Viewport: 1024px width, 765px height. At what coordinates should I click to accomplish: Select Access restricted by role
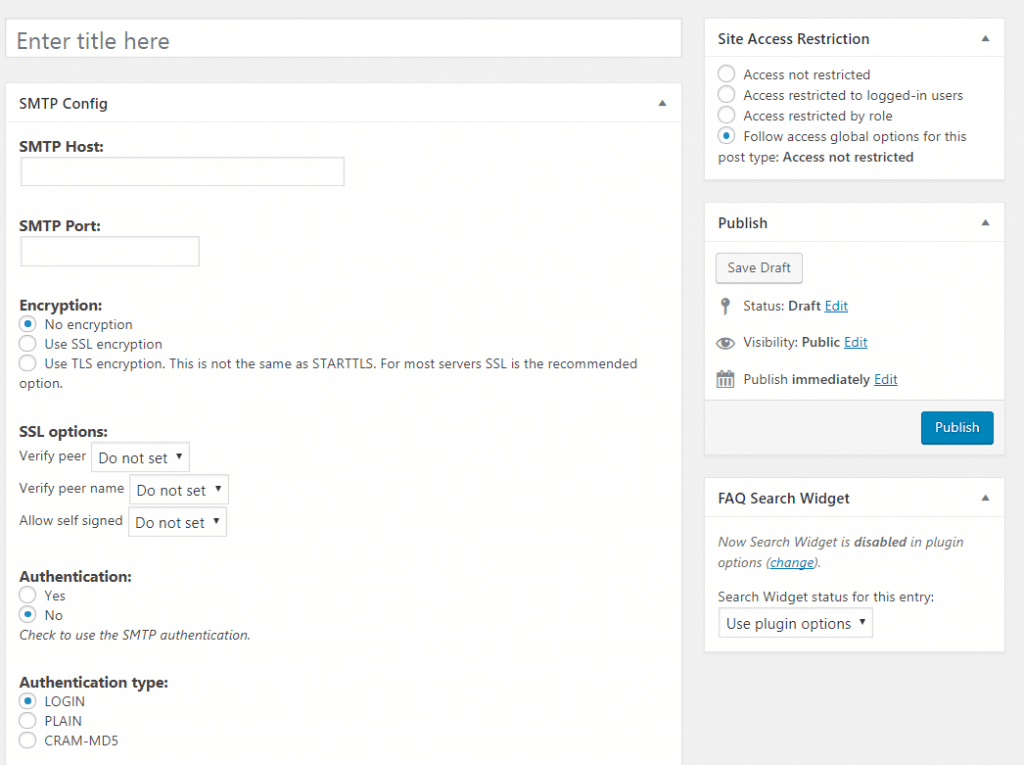coord(727,116)
